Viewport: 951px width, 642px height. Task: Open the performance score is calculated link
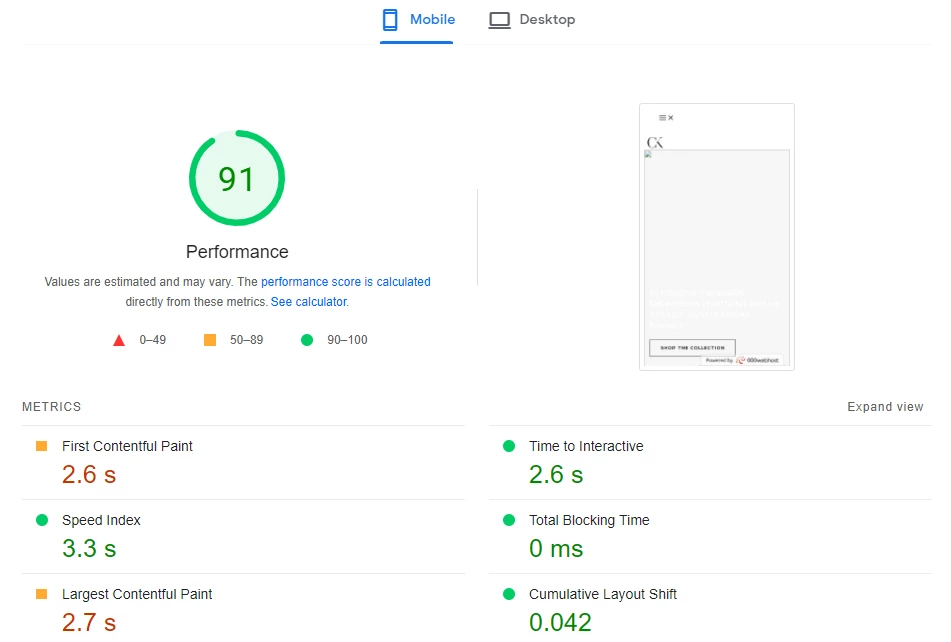pyautogui.click(x=346, y=282)
